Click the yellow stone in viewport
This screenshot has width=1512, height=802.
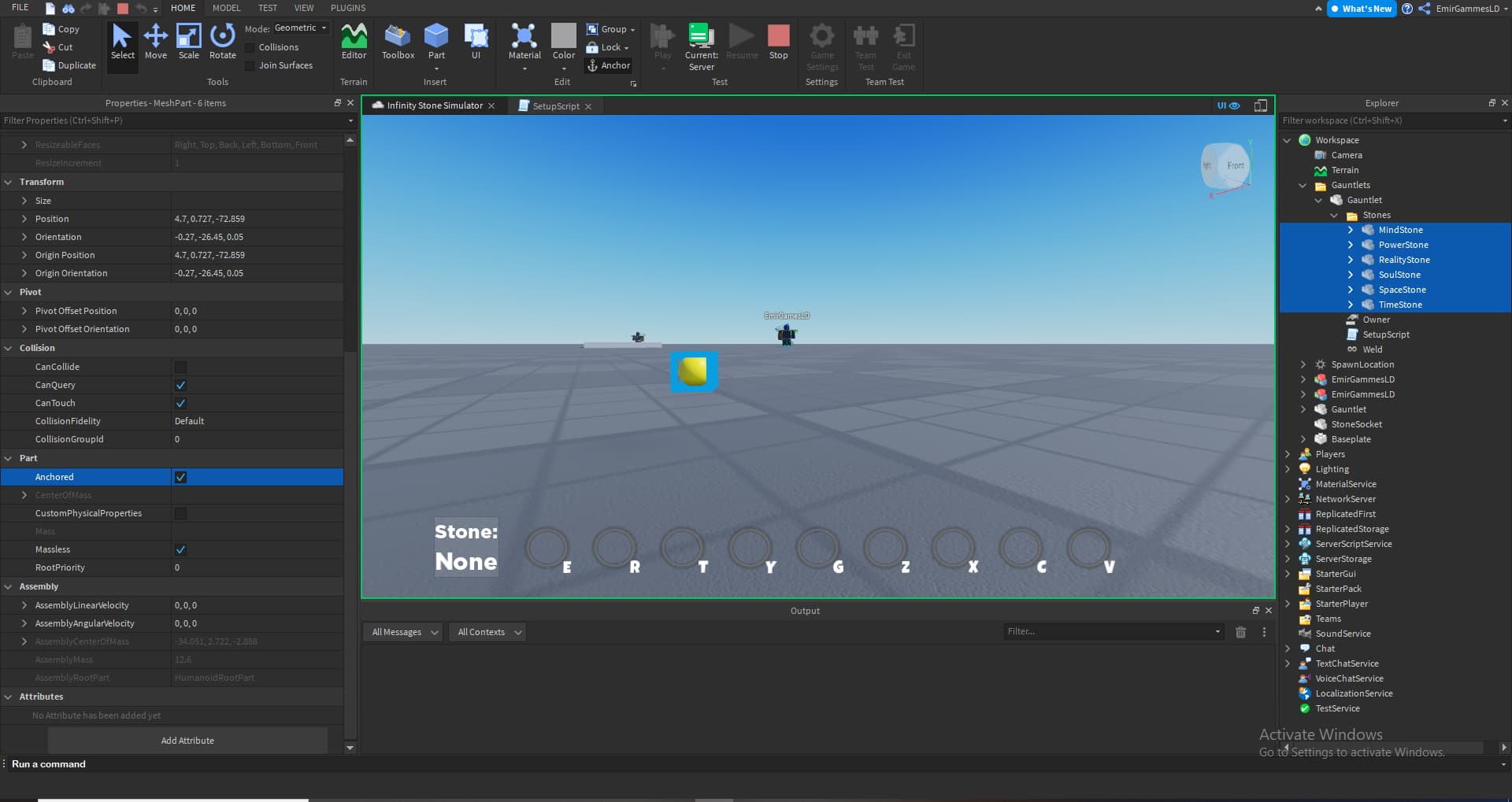(693, 371)
